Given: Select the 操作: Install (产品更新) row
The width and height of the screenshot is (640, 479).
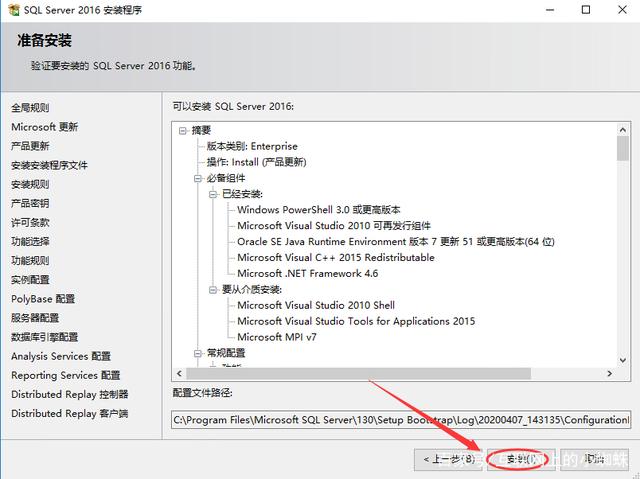Looking at the screenshot, I should point(256,162).
